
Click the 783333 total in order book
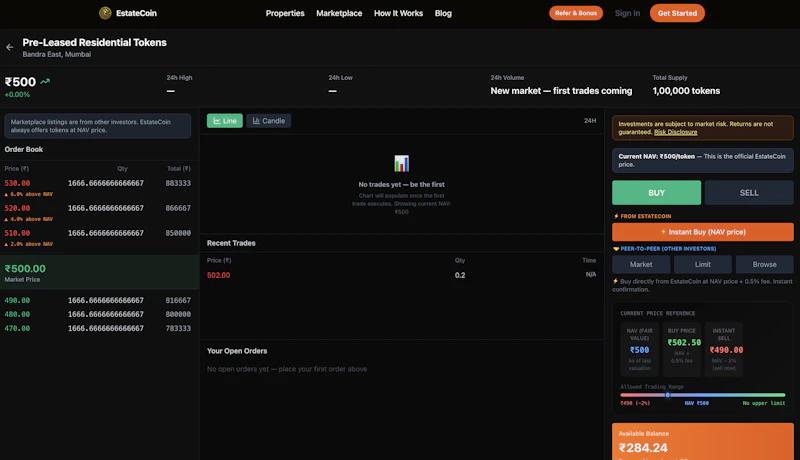(178, 328)
